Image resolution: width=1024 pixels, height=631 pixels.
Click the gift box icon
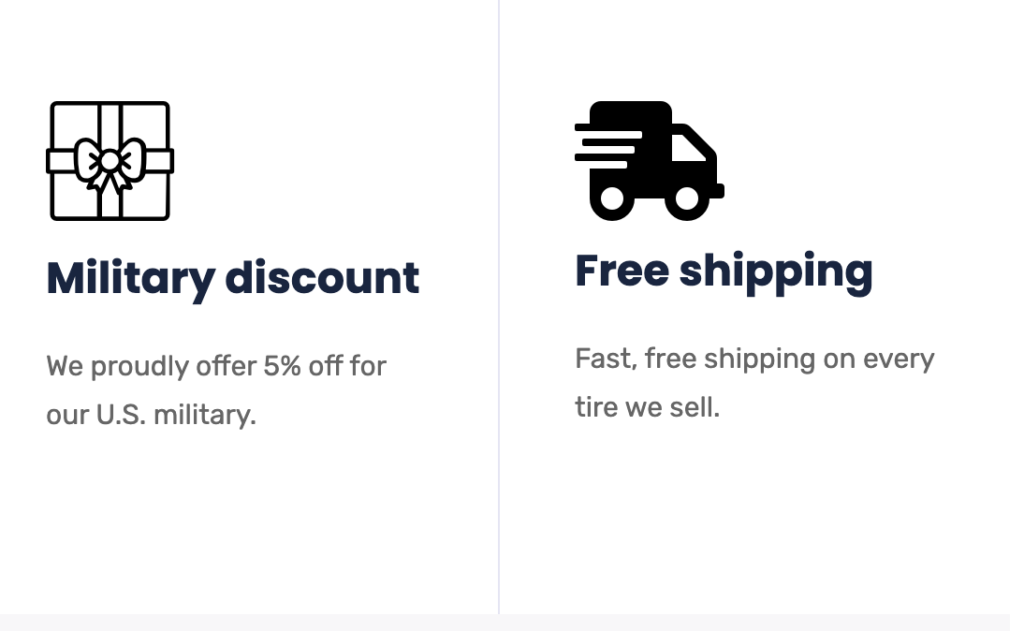coord(110,161)
